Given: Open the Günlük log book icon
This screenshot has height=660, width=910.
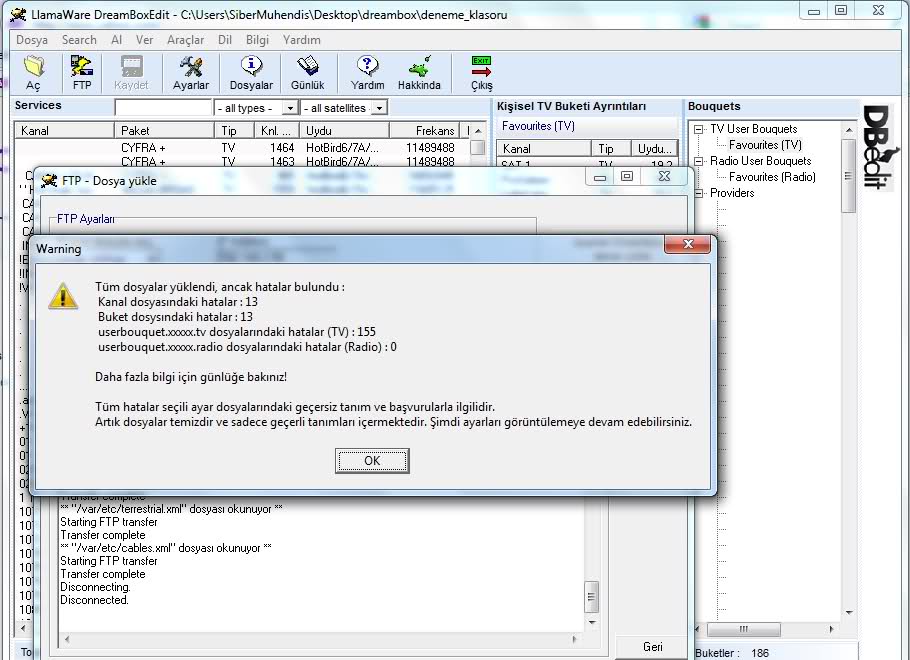Looking at the screenshot, I should coord(307,66).
